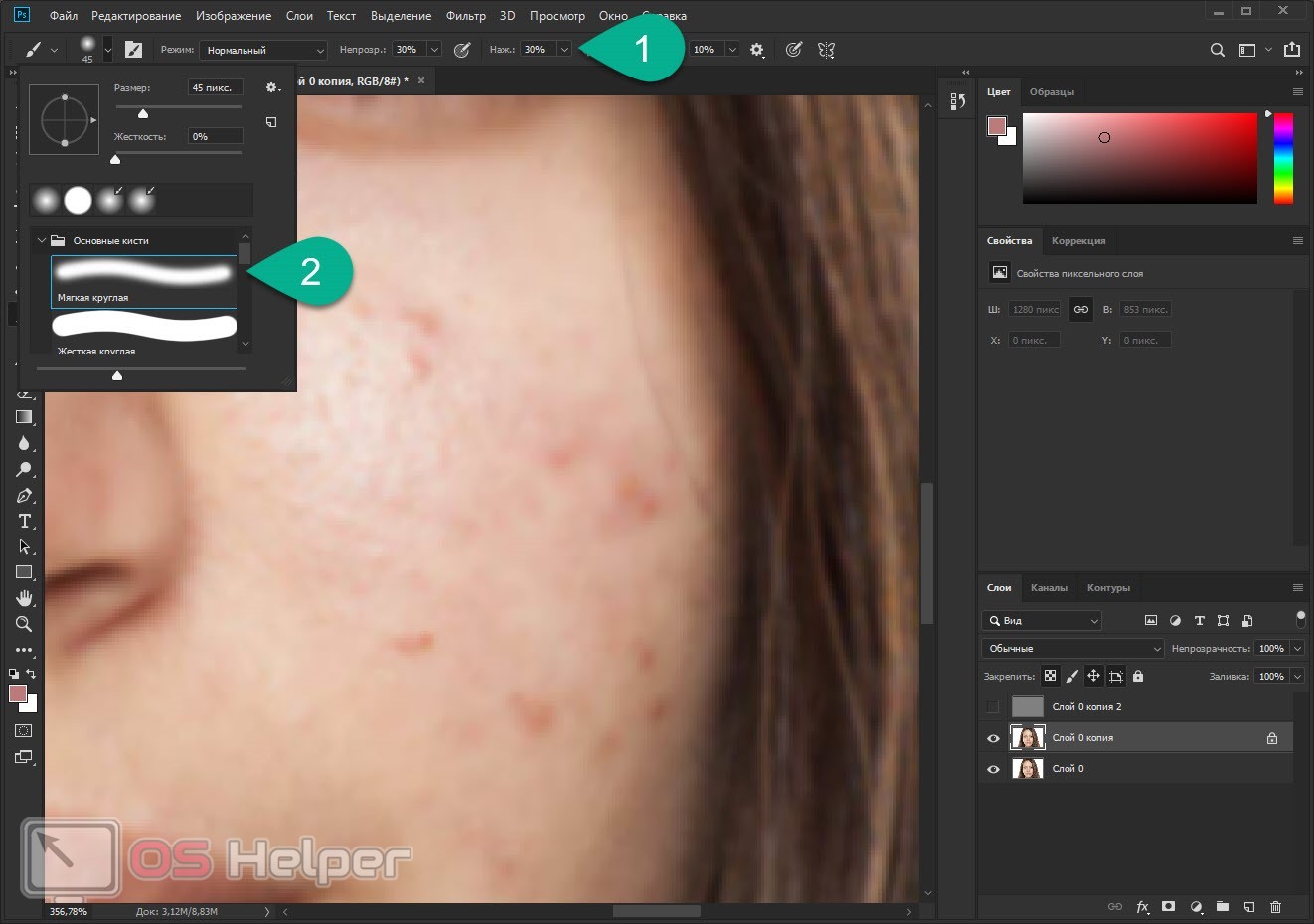Viewport: 1314px width, 924px height.
Task: Open the Заливка fill dropdown arrow
Action: click(x=1297, y=676)
